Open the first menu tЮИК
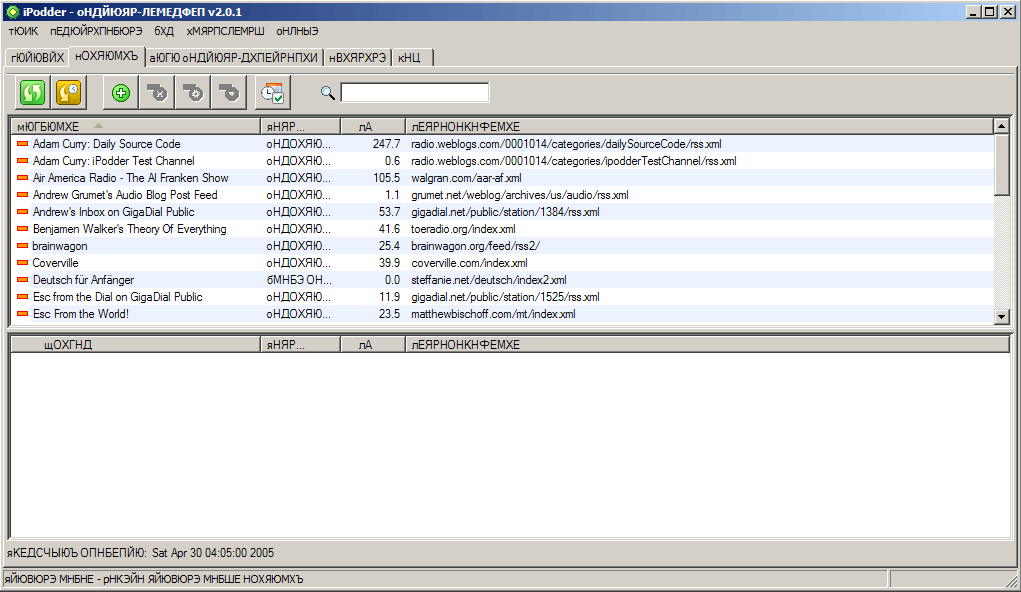The image size is (1021, 592). click(23, 31)
